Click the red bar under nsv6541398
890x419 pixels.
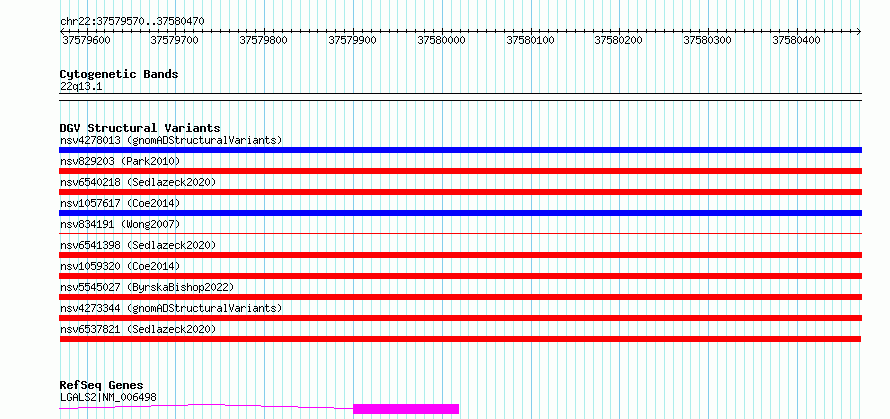click(x=460, y=255)
